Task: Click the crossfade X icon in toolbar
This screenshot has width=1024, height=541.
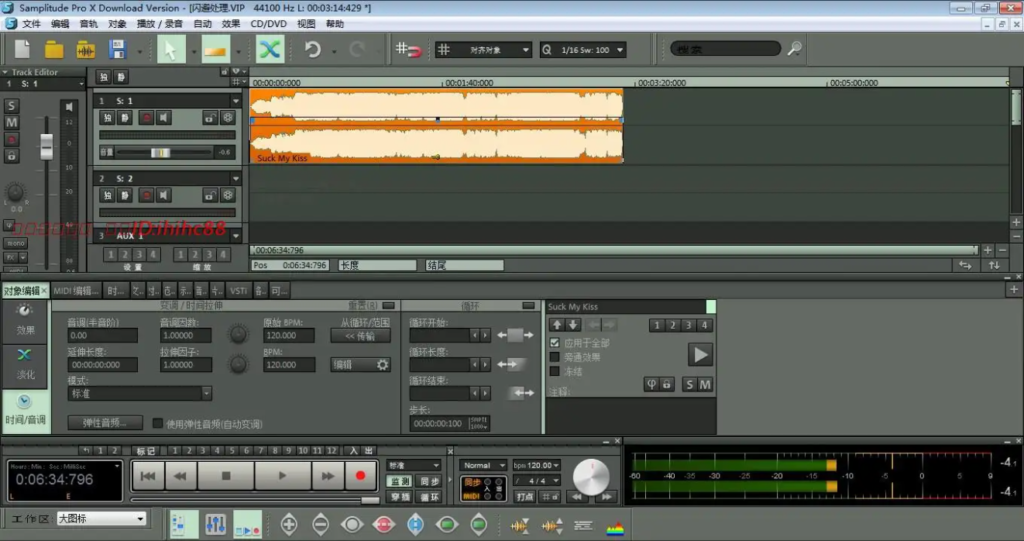Action: [x=269, y=50]
